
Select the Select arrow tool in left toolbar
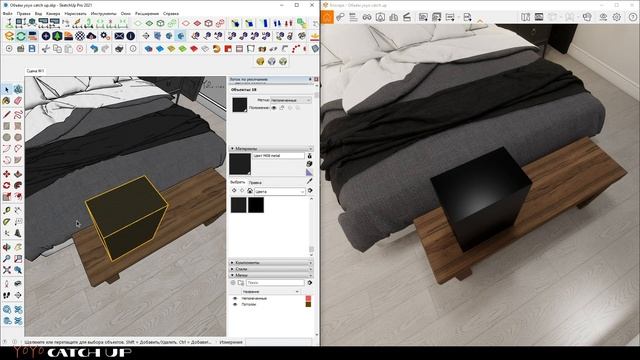[7, 89]
